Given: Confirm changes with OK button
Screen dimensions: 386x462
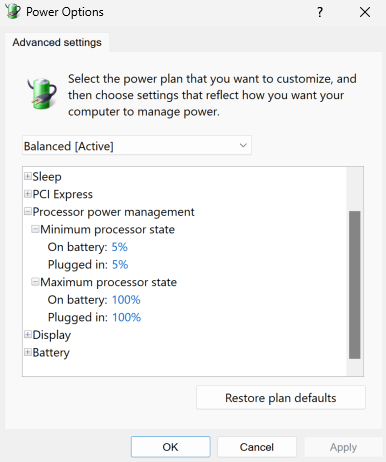Looking at the screenshot, I should click(x=170, y=447).
